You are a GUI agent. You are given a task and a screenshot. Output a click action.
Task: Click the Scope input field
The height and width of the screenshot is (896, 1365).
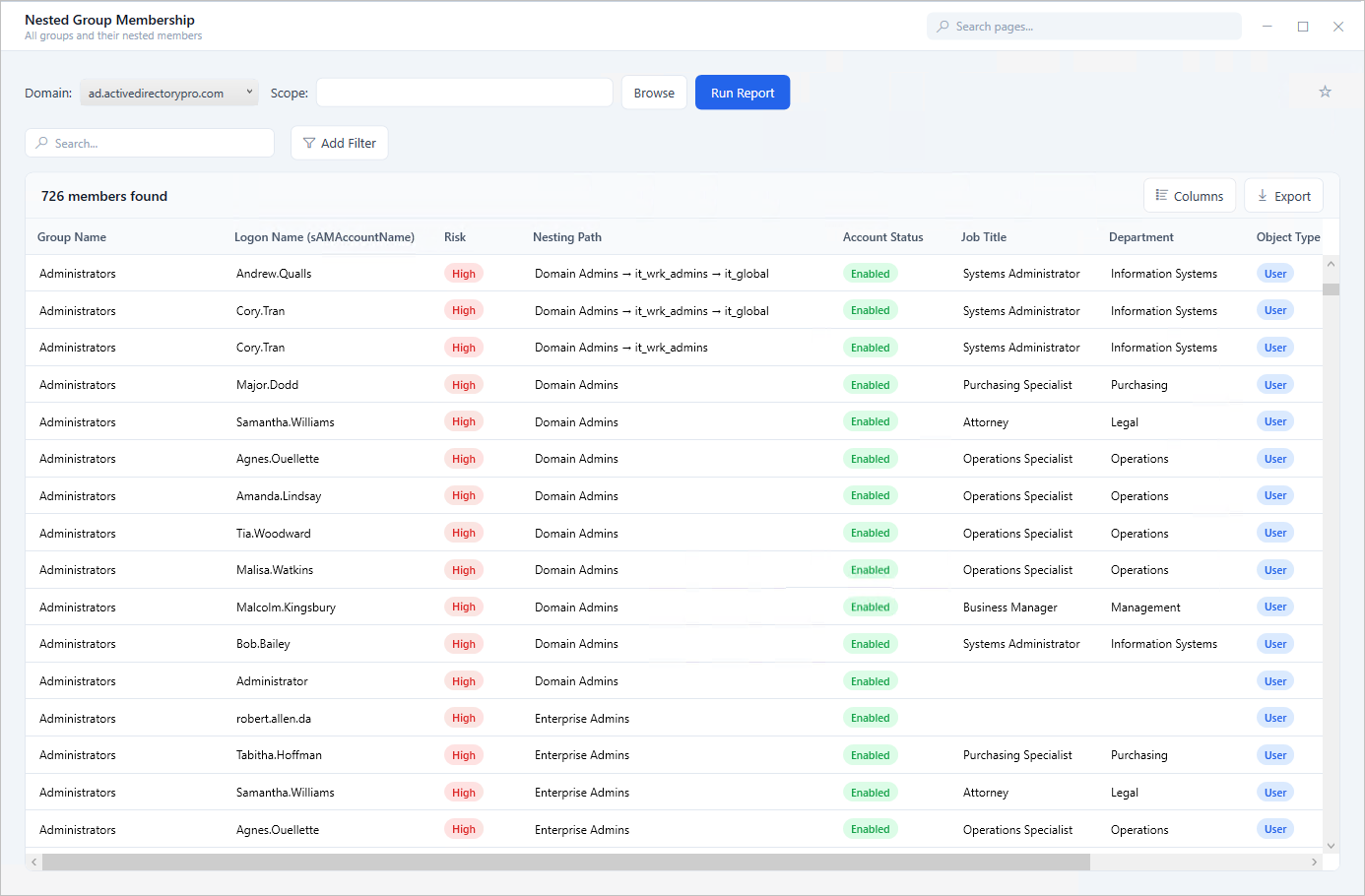point(465,93)
